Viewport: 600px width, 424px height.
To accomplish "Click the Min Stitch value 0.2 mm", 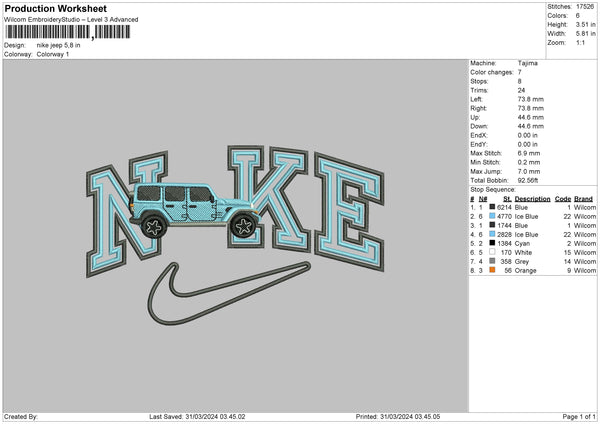I will pyautogui.click(x=529, y=162).
